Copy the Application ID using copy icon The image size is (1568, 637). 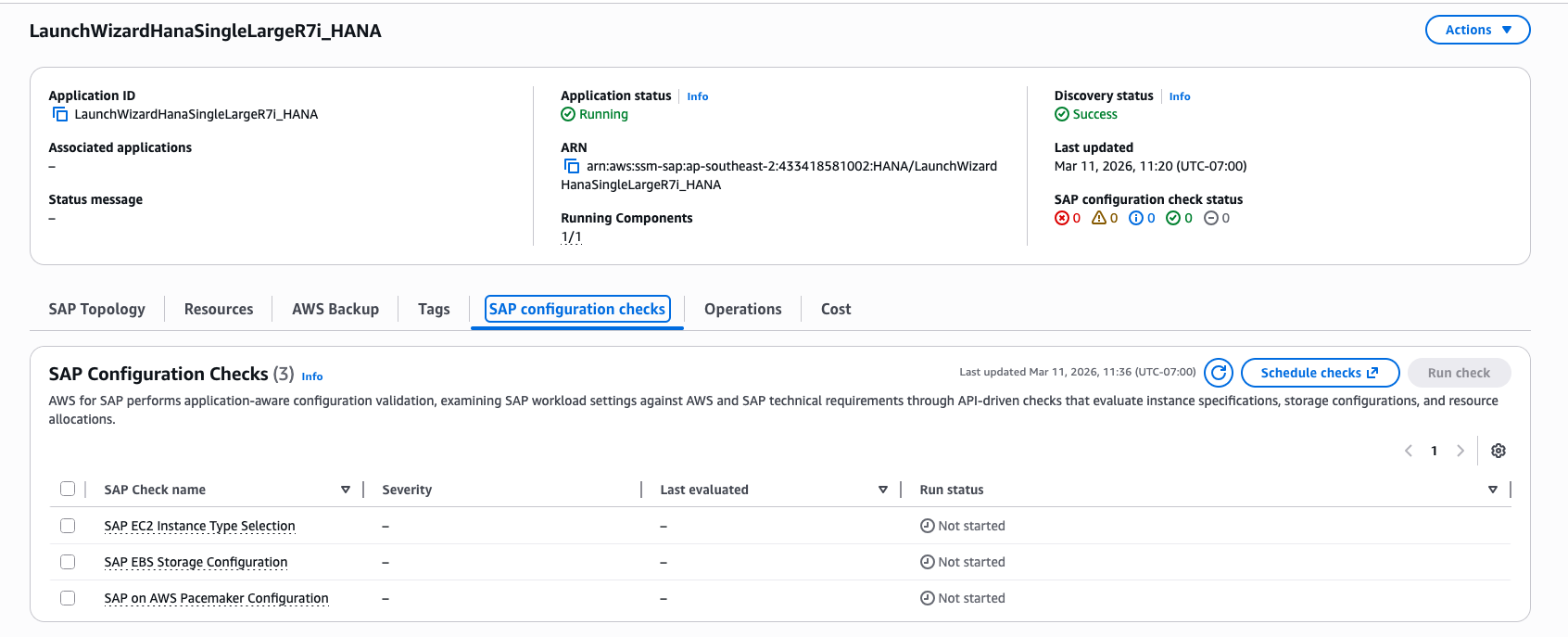(x=60, y=115)
